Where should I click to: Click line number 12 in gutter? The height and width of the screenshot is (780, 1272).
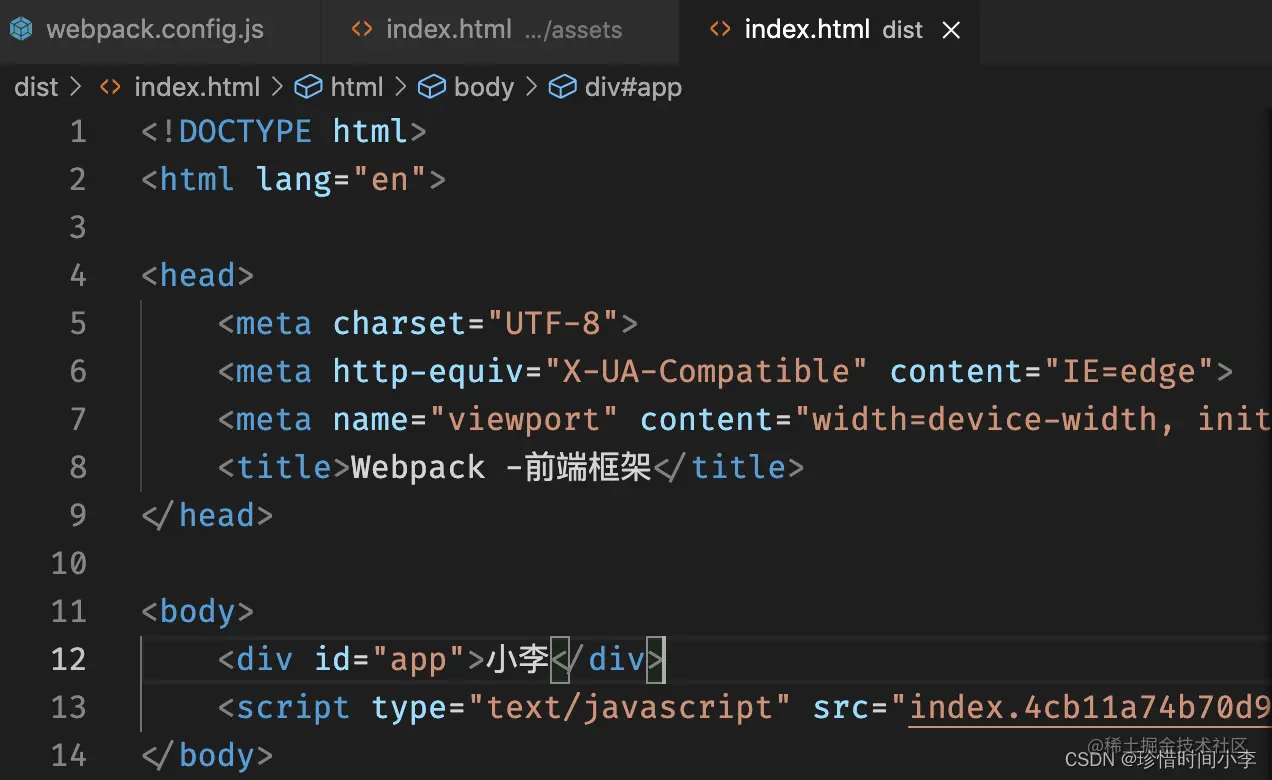68,660
